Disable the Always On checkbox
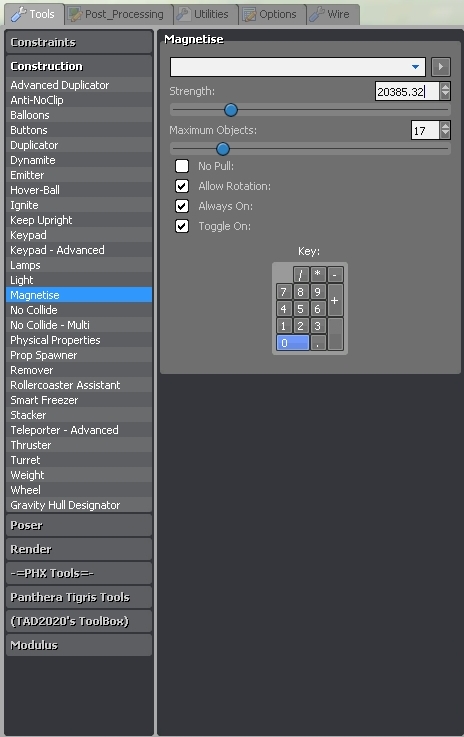Screen dimensions: 464x737 point(182,206)
